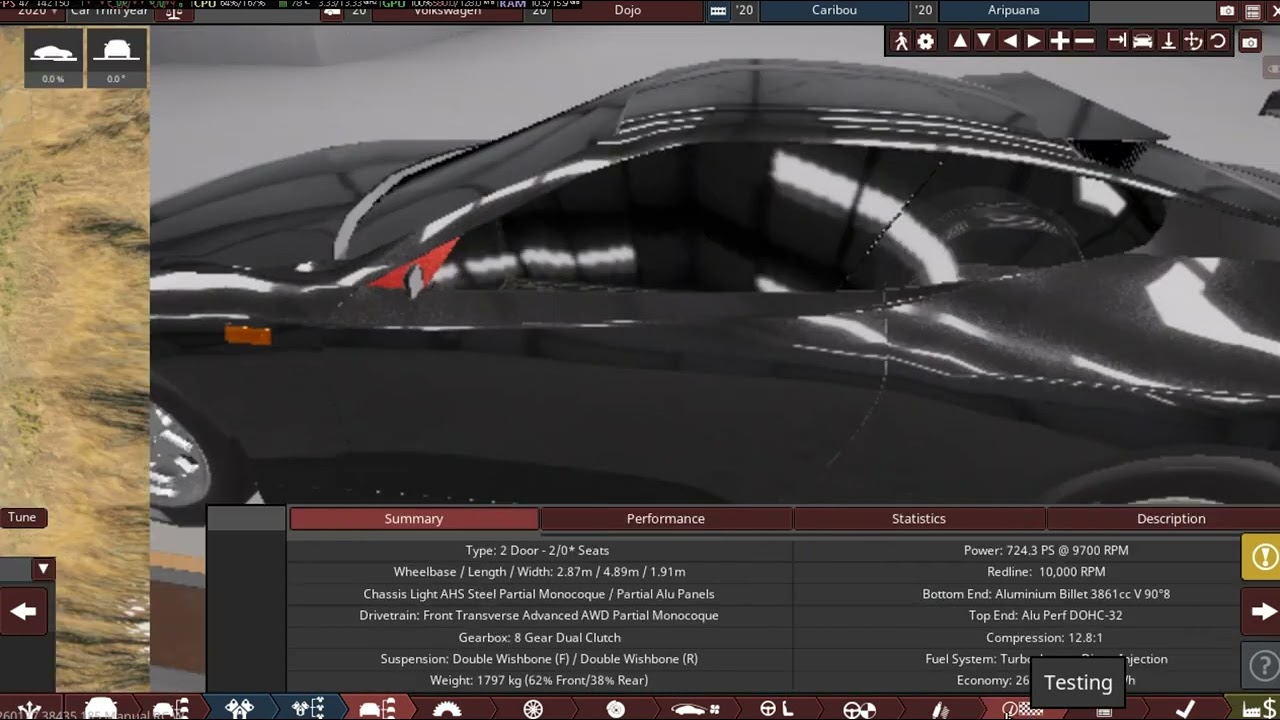Pan camera right with the right arrow

pyautogui.click(x=1034, y=41)
